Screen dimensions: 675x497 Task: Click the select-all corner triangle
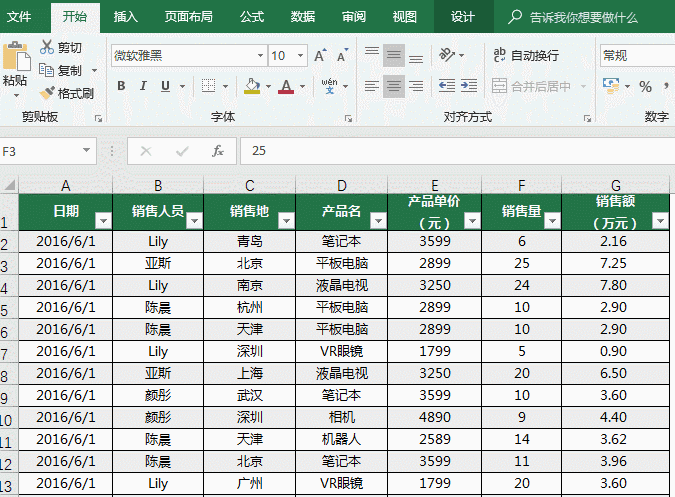point(9,185)
